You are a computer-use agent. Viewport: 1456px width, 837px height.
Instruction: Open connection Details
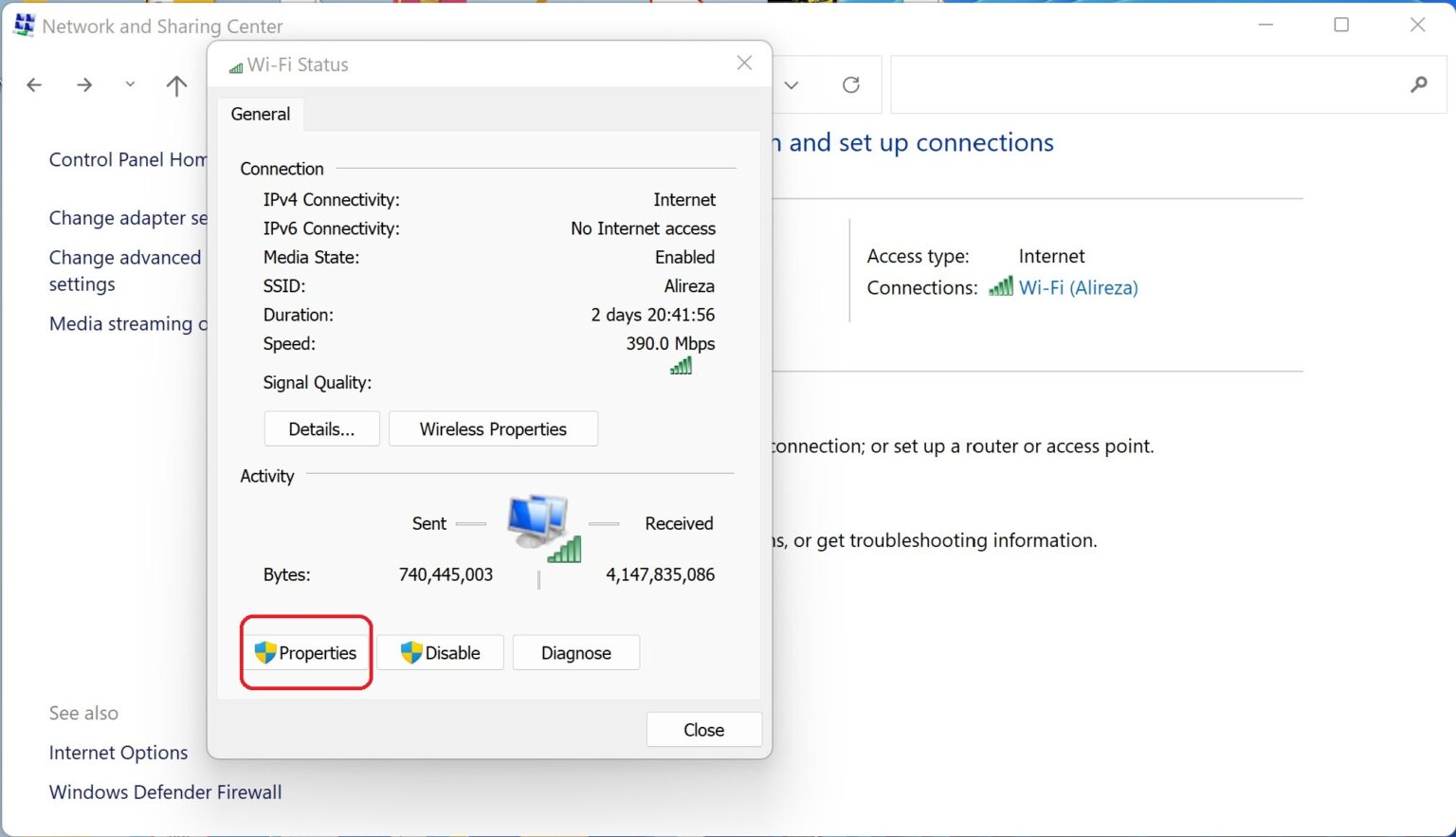pos(321,429)
